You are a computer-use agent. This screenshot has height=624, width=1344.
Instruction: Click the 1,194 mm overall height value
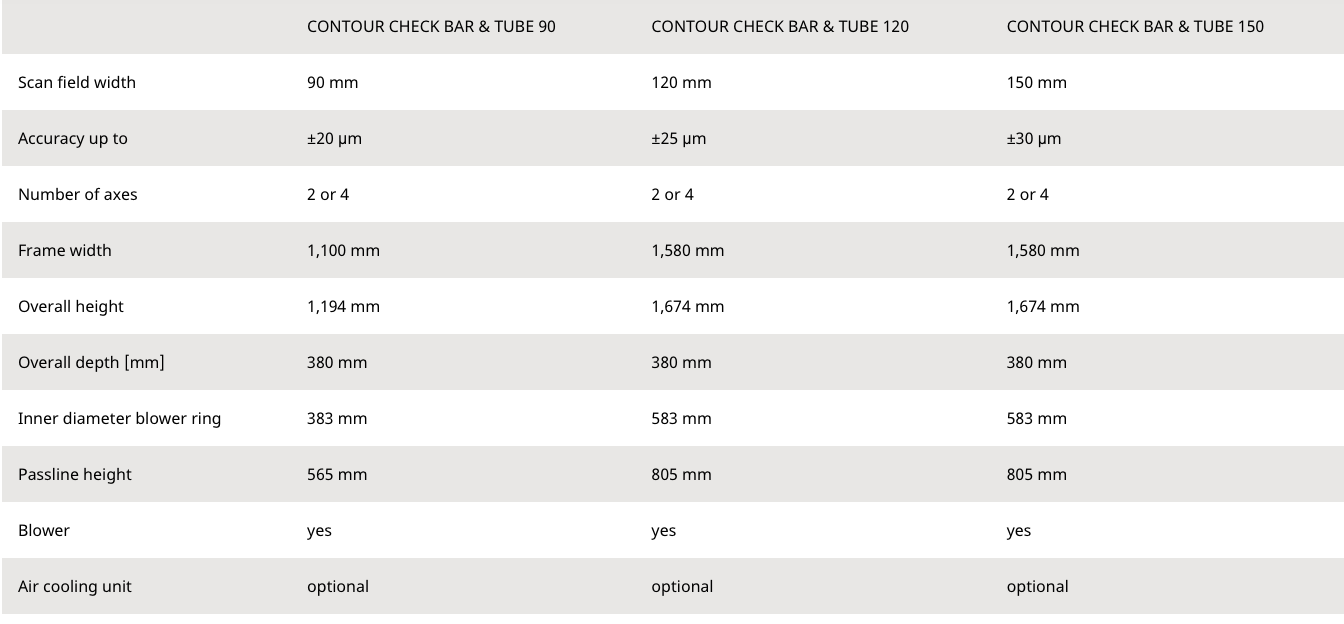coord(343,307)
